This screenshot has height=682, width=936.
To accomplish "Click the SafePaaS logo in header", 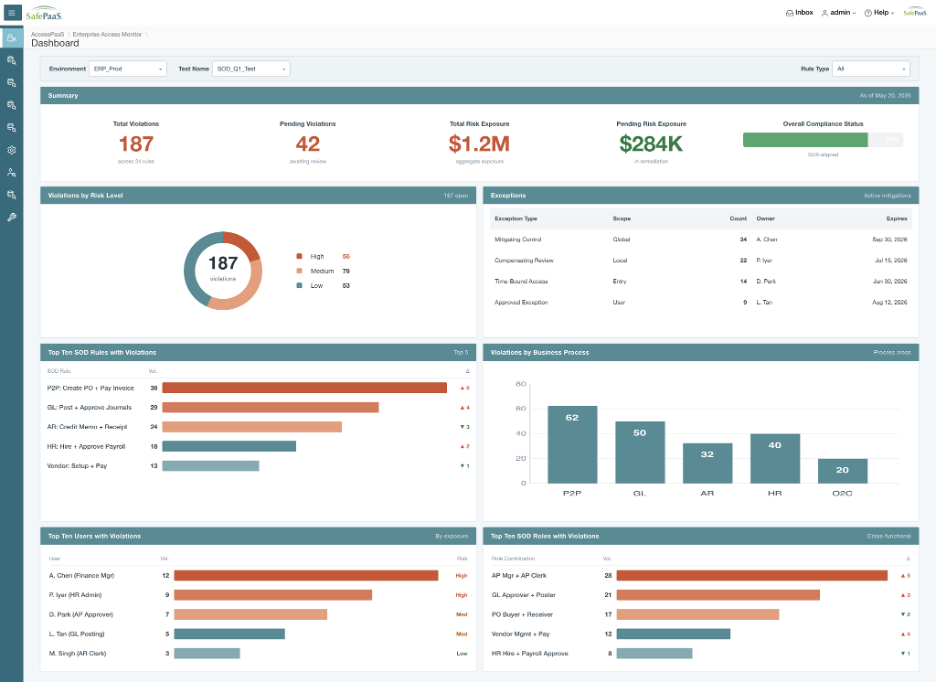I will (x=44, y=13).
